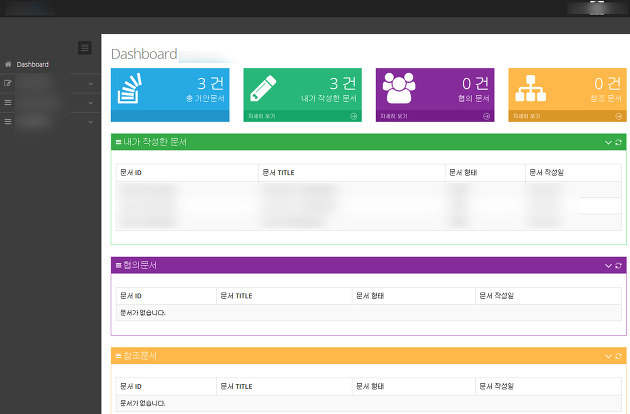Click the 3 건 내가 작성한 문서 count

pos(343,84)
